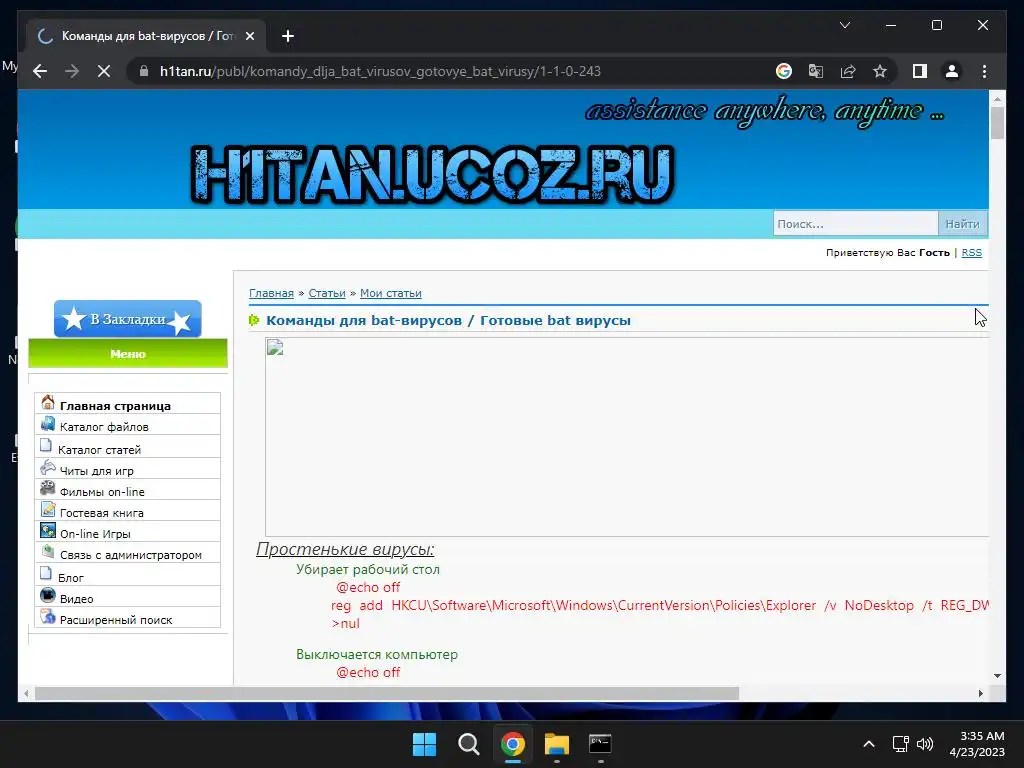
Task: Go back to the previous page
Action: [40, 71]
